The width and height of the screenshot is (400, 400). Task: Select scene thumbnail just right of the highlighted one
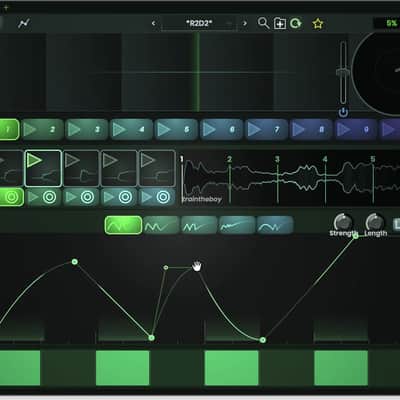click(x=81, y=168)
